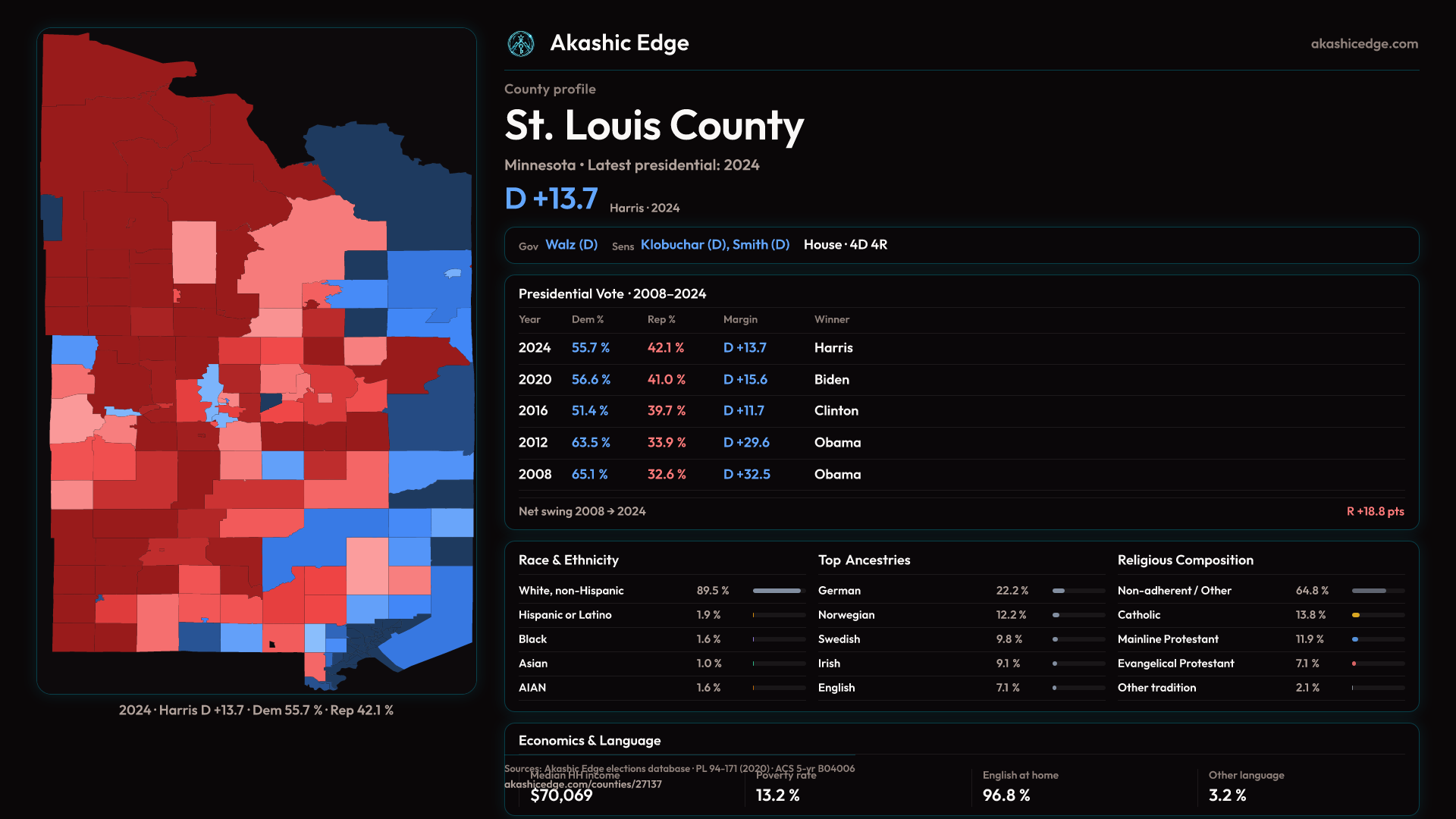Screen dimensions: 1456x819
Task: Click the White, non-Hispanic percentage bar
Action: pyautogui.click(x=777, y=591)
